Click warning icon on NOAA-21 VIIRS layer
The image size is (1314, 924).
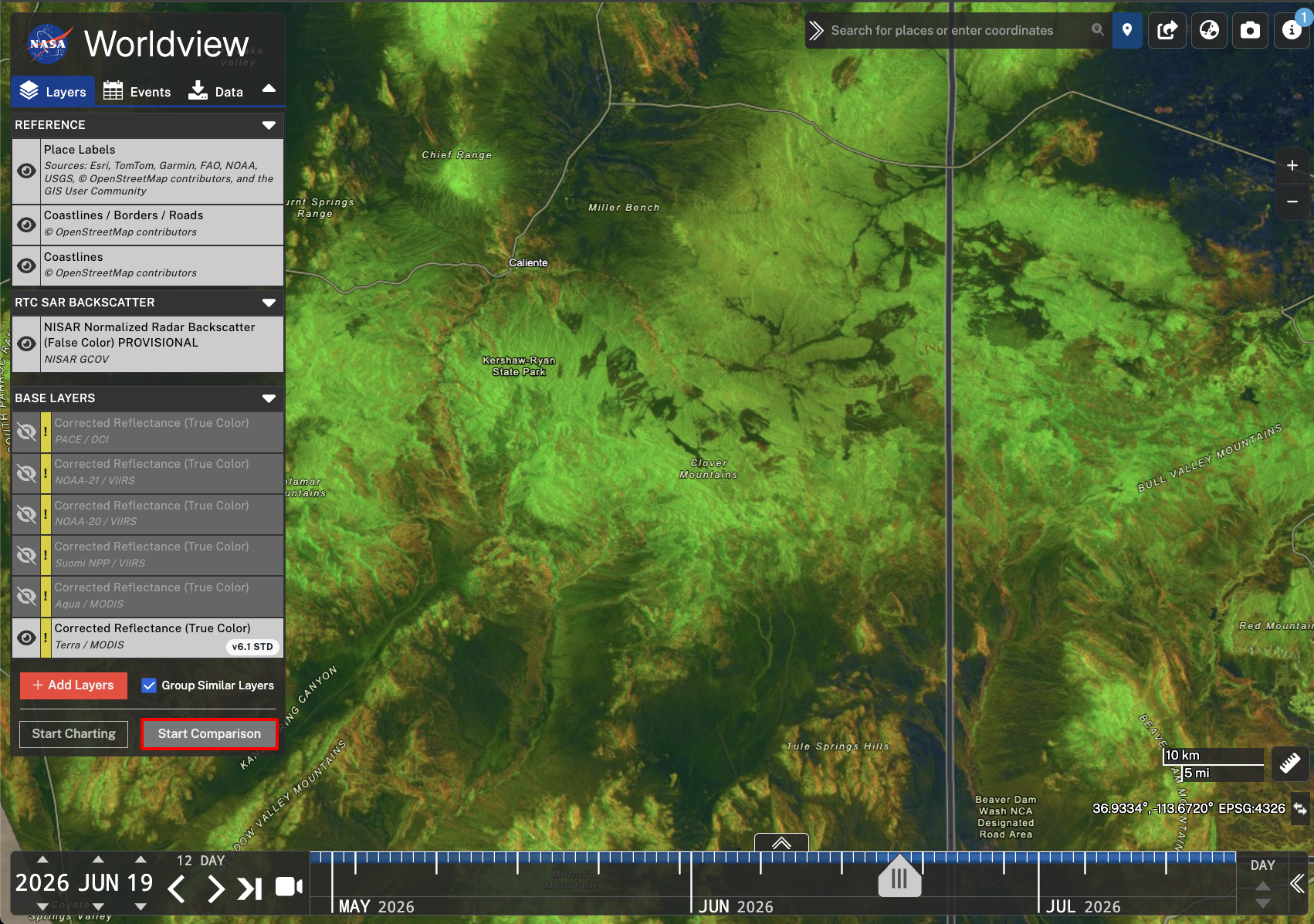click(x=46, y=472)
